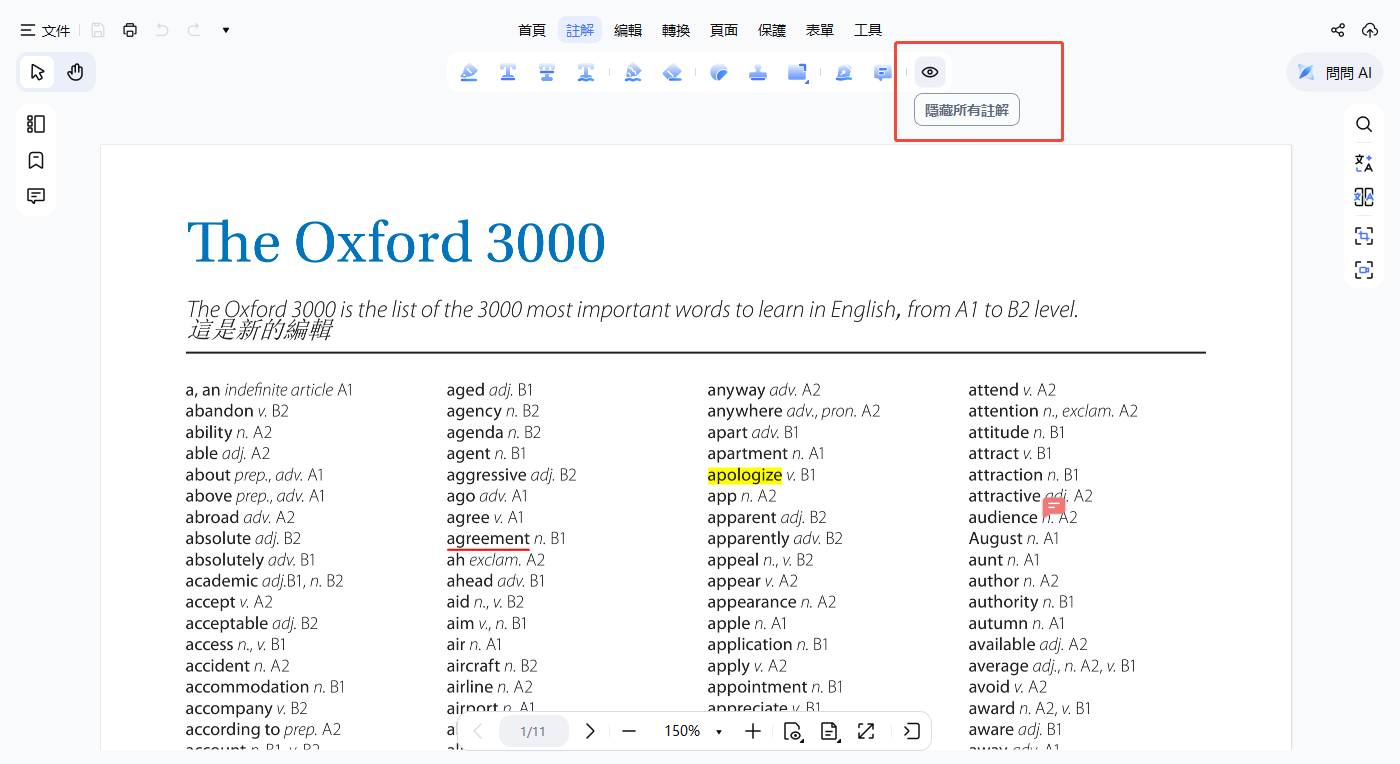
Task: Switch to the 註解 tab
Action: click(580, 30)
